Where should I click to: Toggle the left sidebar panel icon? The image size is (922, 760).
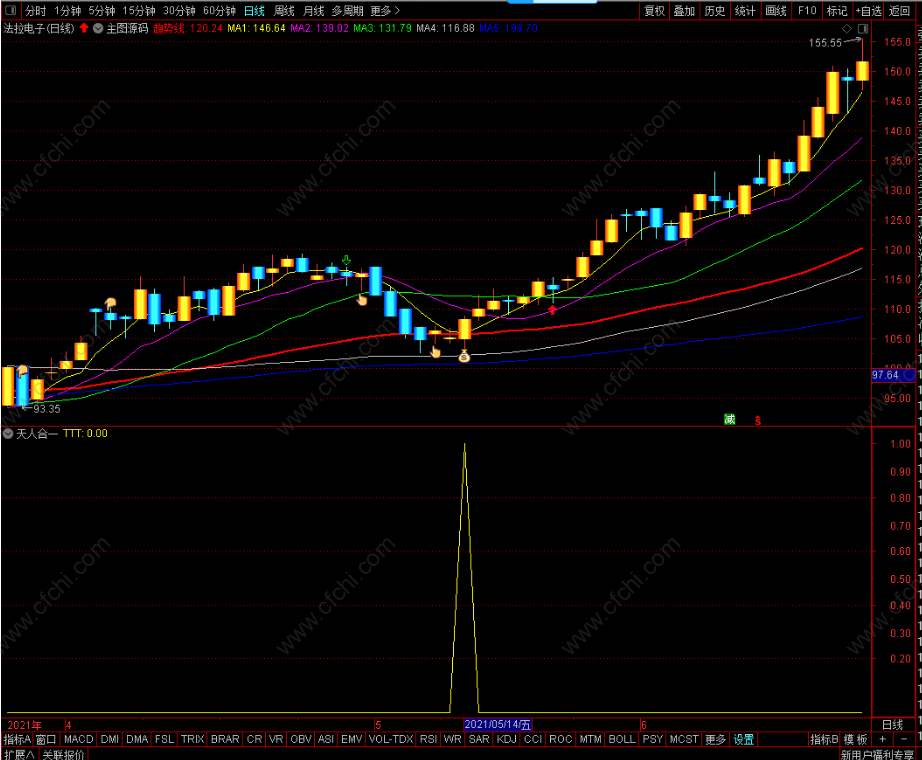[10, 11]
